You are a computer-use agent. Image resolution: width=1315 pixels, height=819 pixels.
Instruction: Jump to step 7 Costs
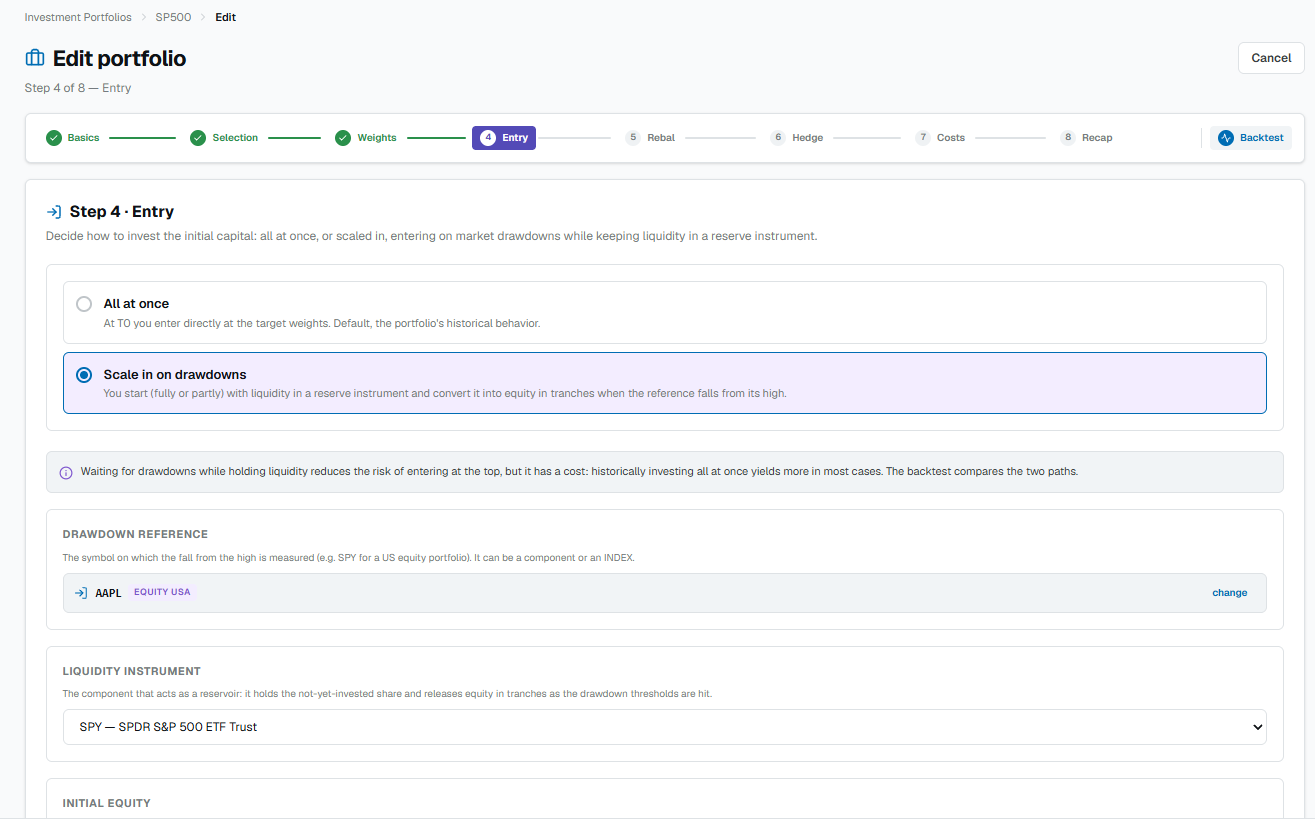point(940,138)
